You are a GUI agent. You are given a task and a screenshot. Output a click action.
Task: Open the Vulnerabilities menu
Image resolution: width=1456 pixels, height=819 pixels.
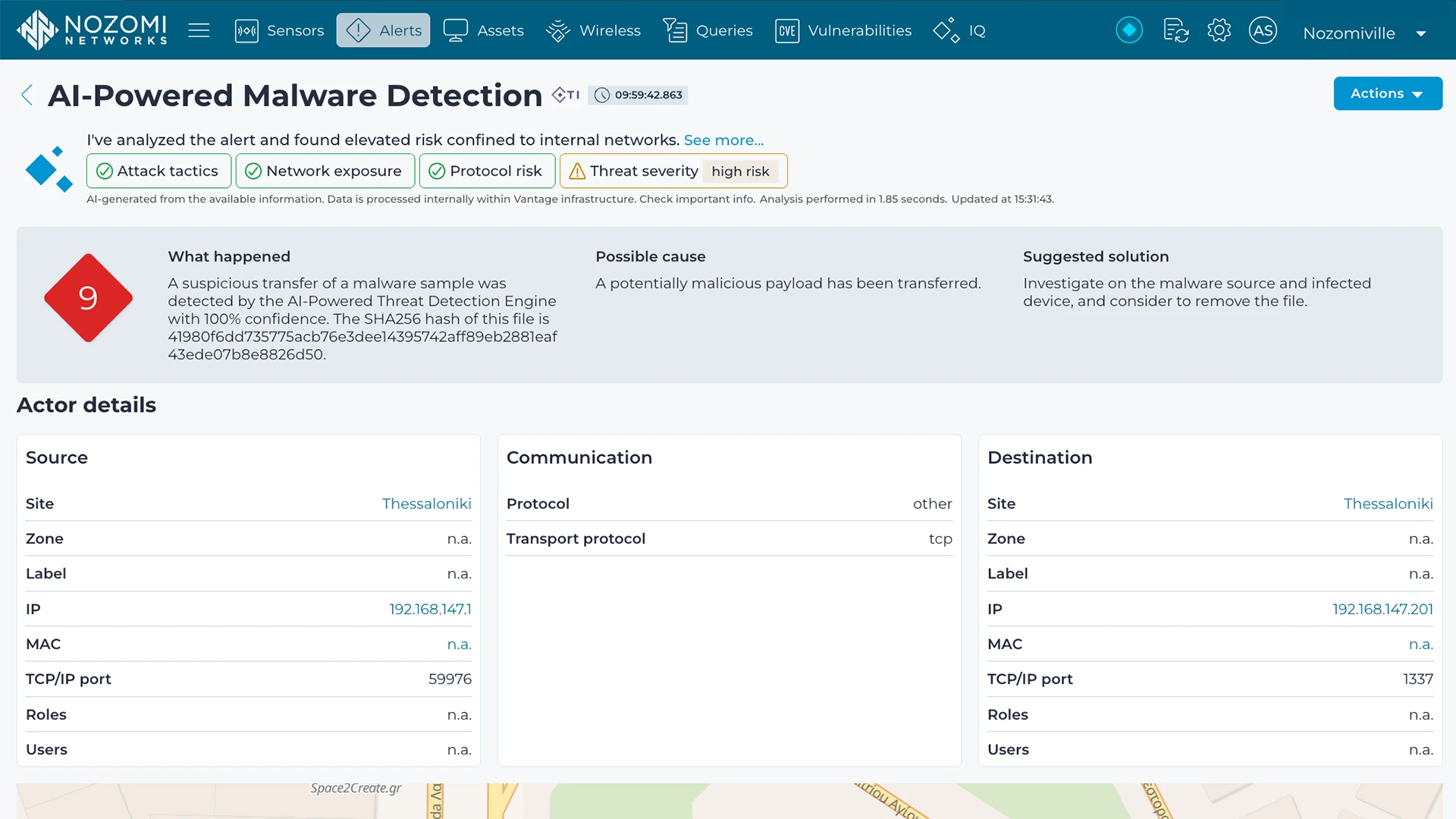pos(843,30)
